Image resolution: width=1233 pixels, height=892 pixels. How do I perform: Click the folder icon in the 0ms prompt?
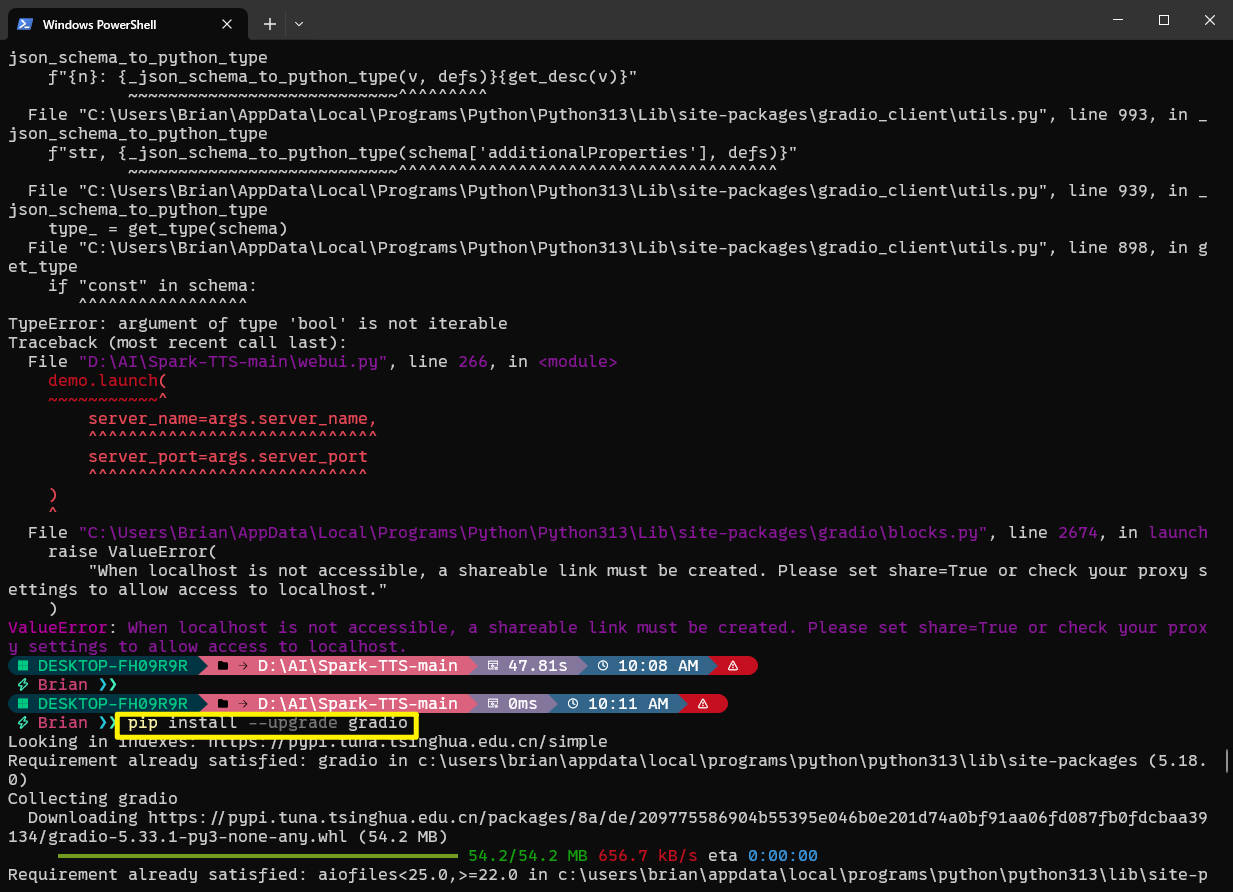(x=221, y=704)
